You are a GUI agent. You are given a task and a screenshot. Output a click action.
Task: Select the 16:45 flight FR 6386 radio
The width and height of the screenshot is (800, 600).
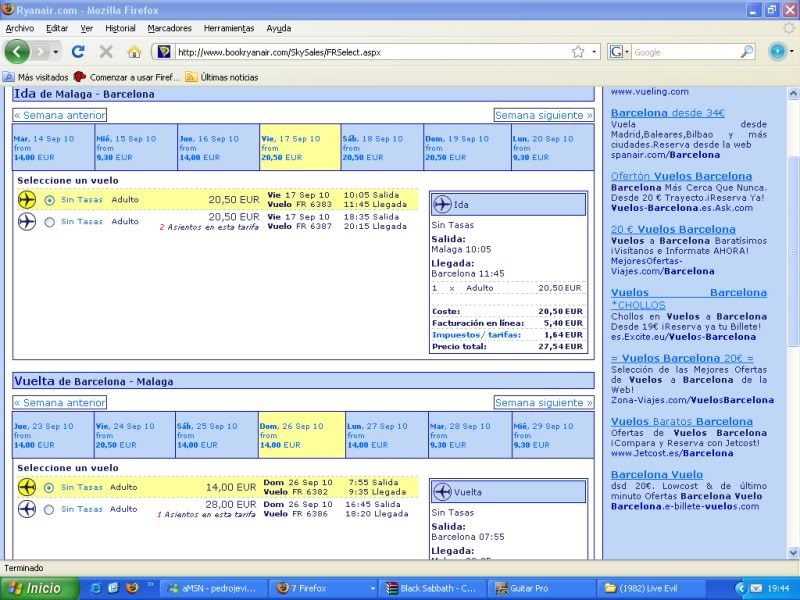(x=49, y=510)
